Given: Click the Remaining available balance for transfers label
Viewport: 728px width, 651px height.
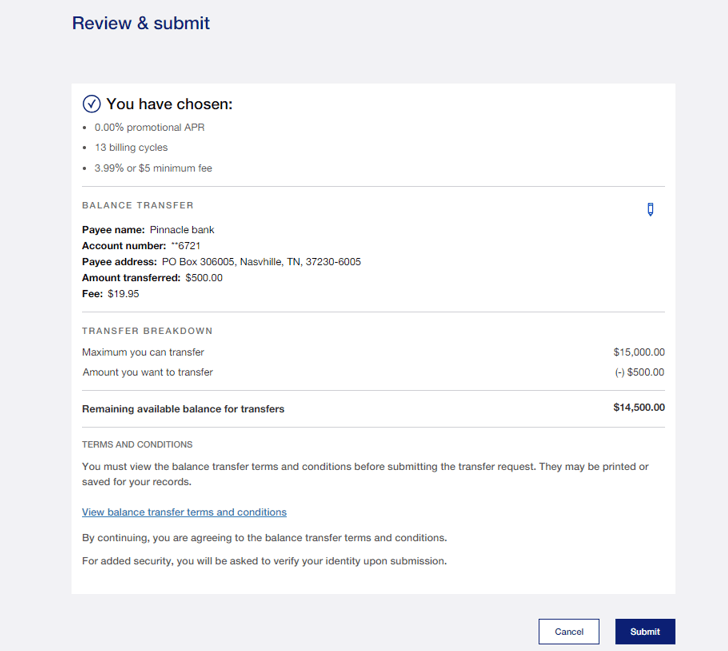Looking at the screenshot, I should pos(183,408).
